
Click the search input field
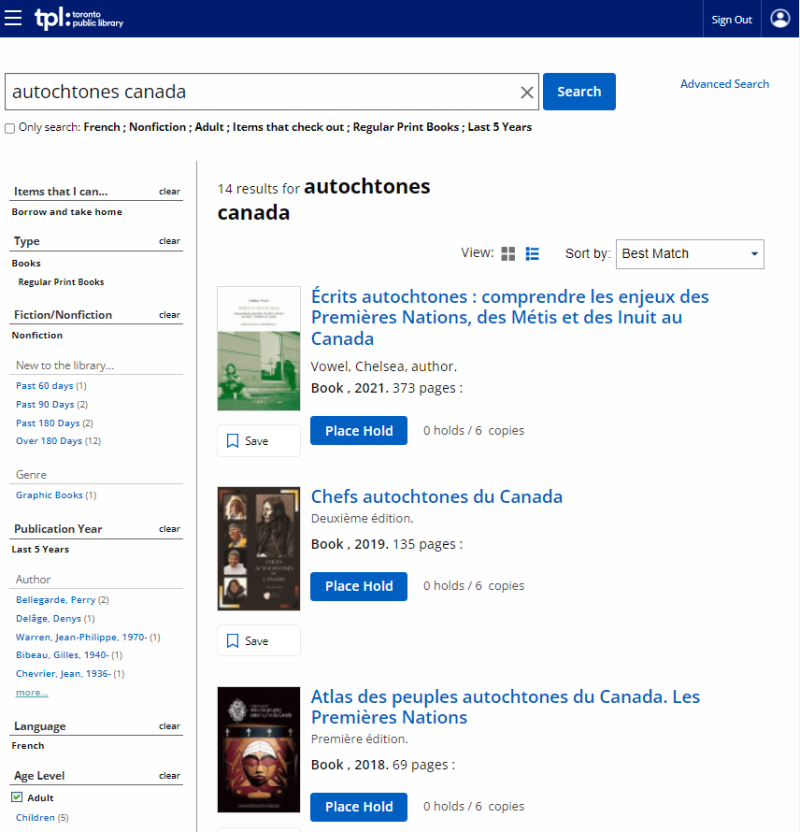pos(260,92)
